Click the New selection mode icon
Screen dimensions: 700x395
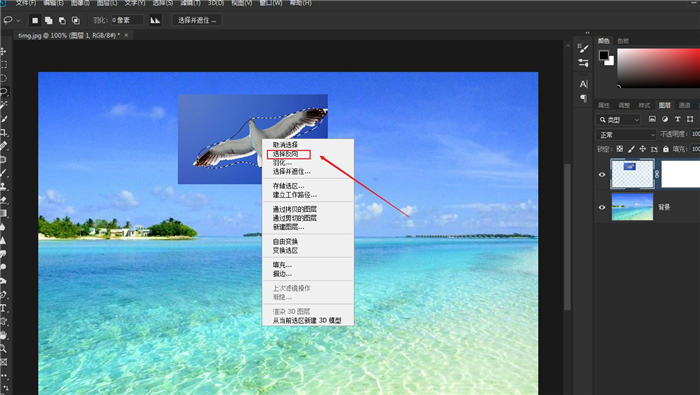tap(35, 20)
